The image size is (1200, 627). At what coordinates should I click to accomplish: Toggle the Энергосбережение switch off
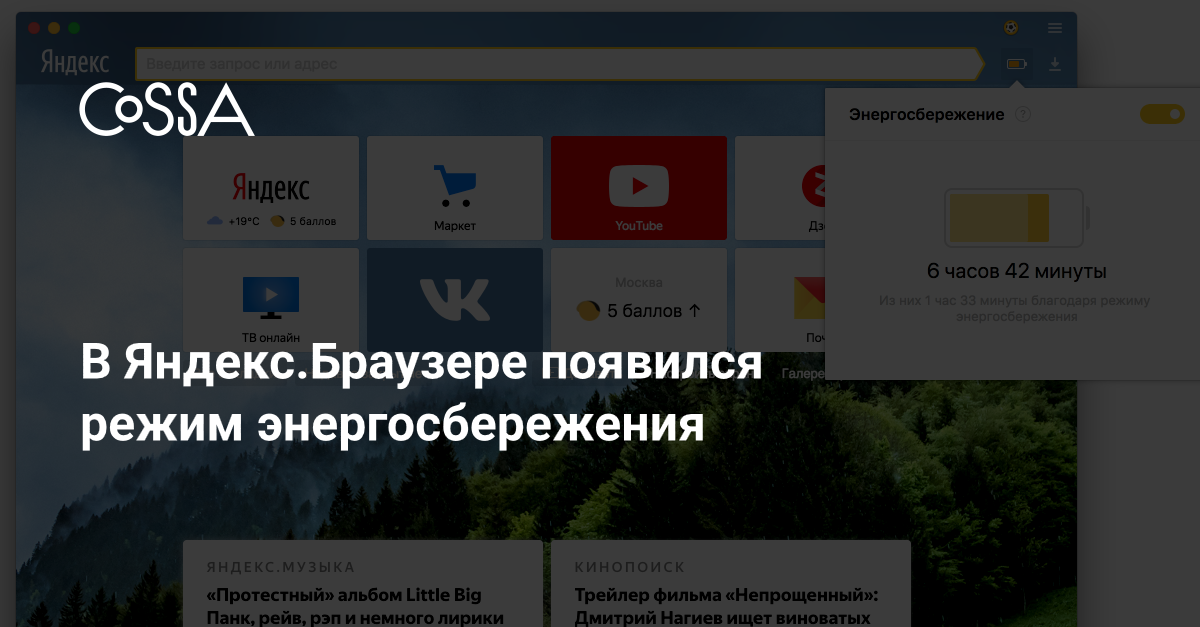(x=1162, y=115)
